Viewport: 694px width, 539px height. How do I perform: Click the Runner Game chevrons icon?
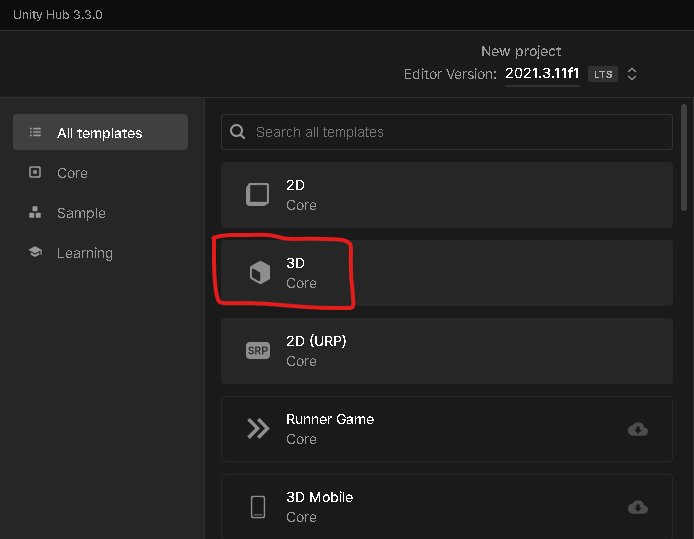tap(258, 429)
